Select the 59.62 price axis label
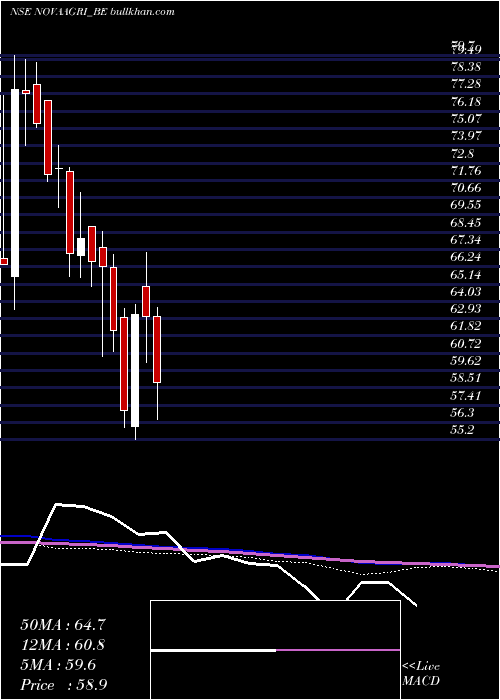 pyautogui.click(x=466, y=361)
